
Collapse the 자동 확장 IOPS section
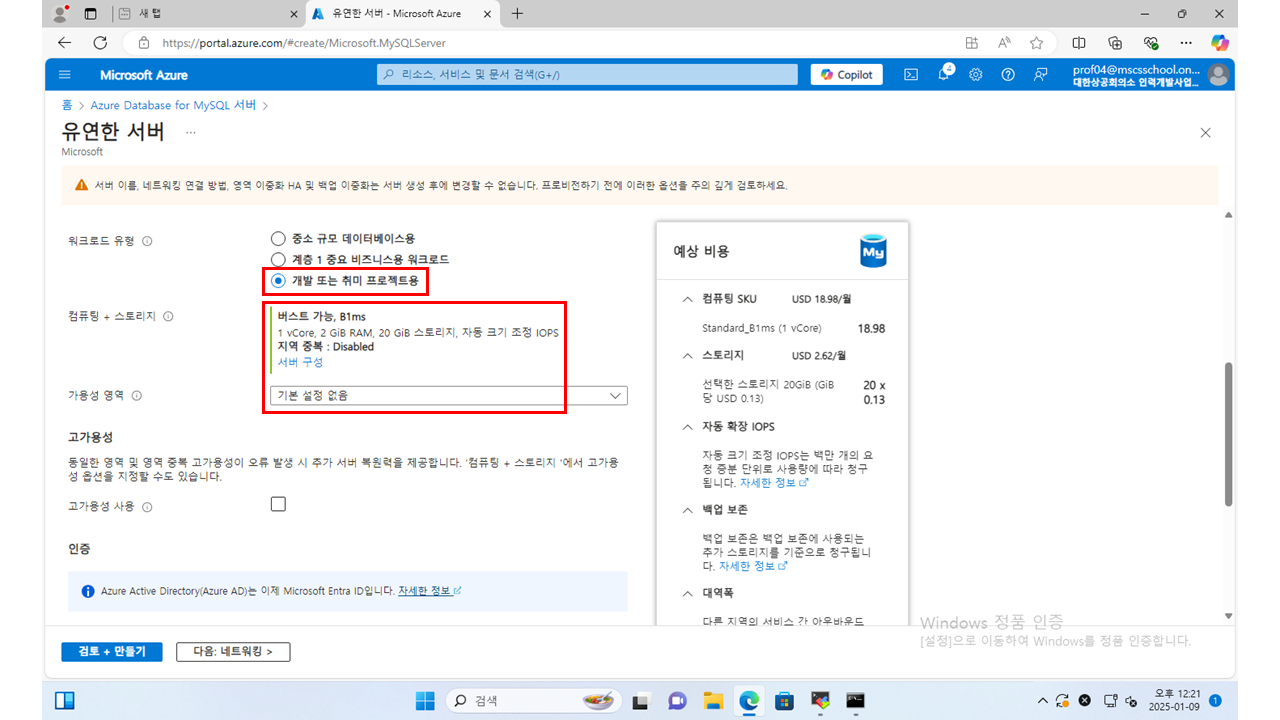pos(687,427)
